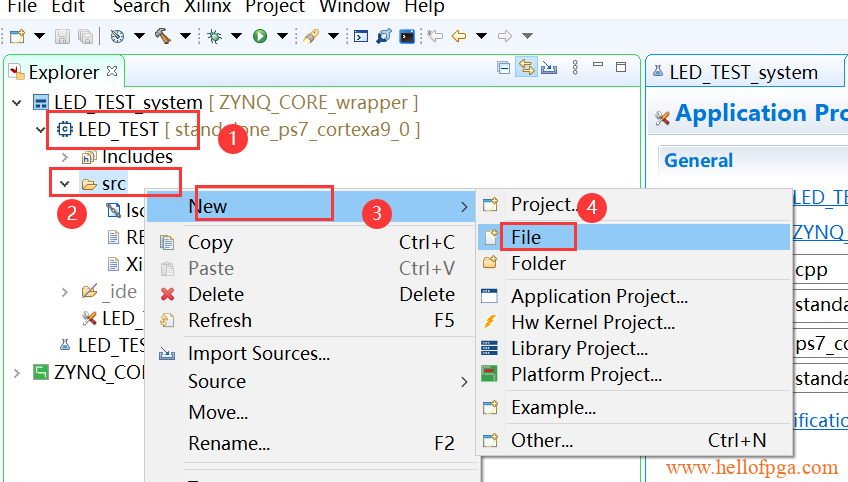Click the green Run button icon
The image size is (848, 482).
point(260,36)
